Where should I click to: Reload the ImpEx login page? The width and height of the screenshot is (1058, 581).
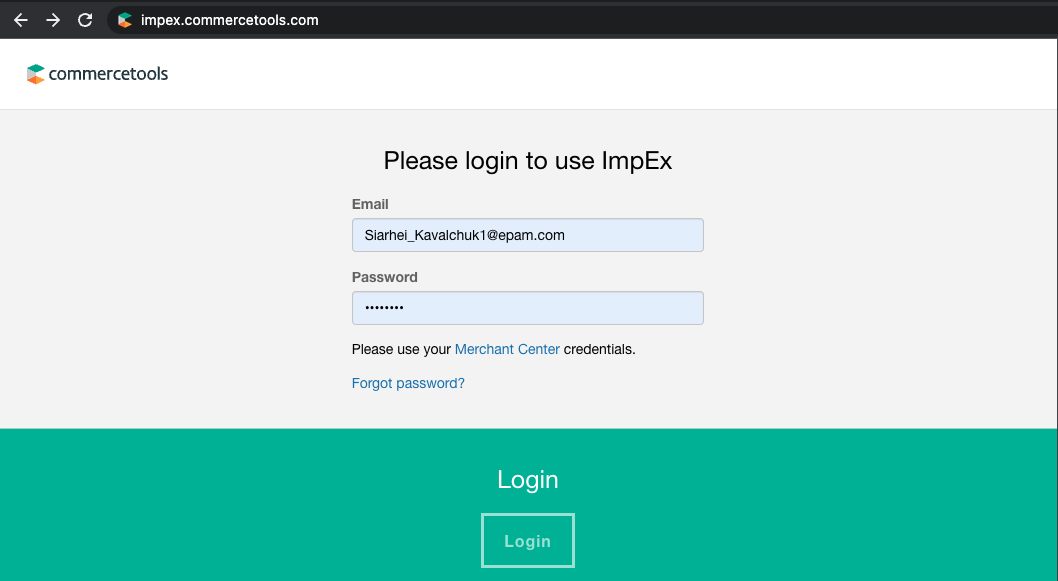click(x=85, y=20)
